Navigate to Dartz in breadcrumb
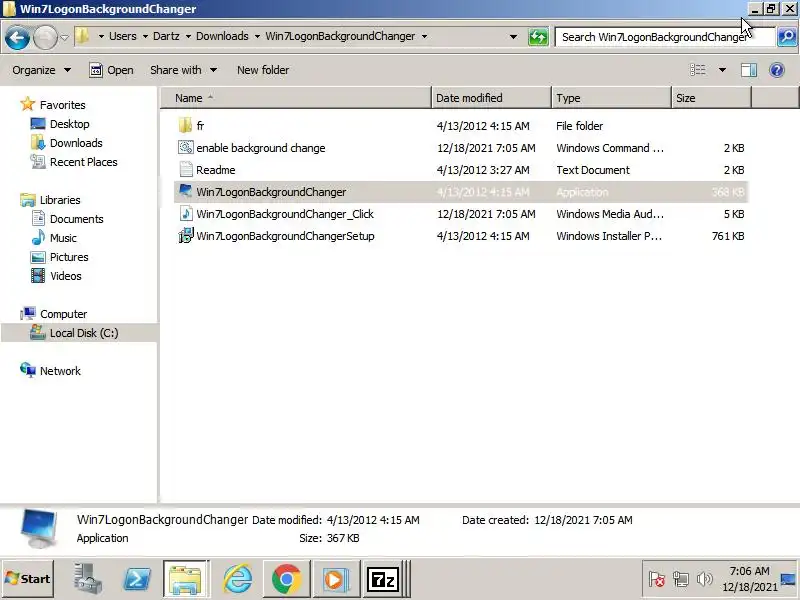 pyautogui.click(x=166, y=36)
